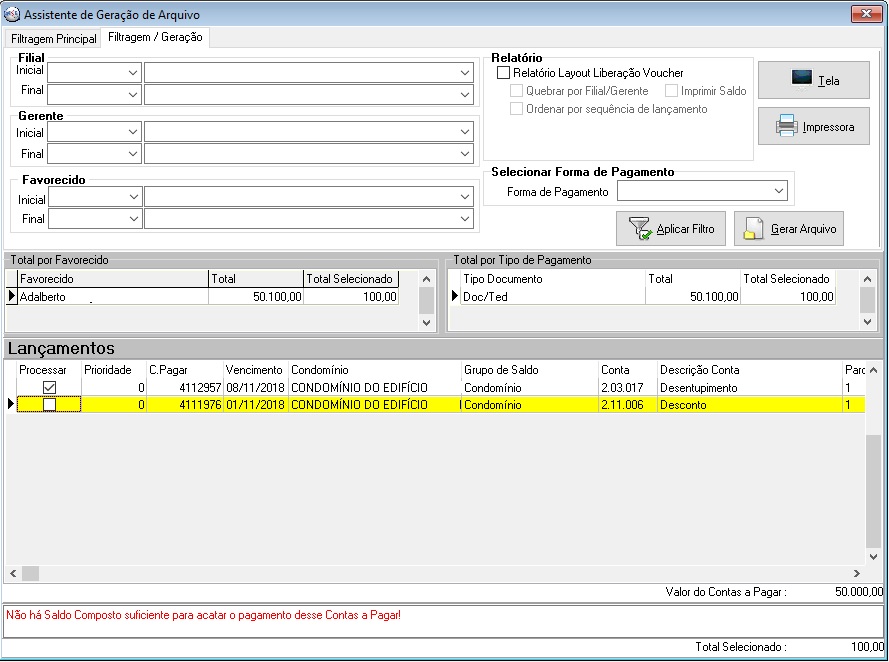
Task: Enable Relatório Layout Liberação Voucher checkbox
Action: tap(504, 73)
